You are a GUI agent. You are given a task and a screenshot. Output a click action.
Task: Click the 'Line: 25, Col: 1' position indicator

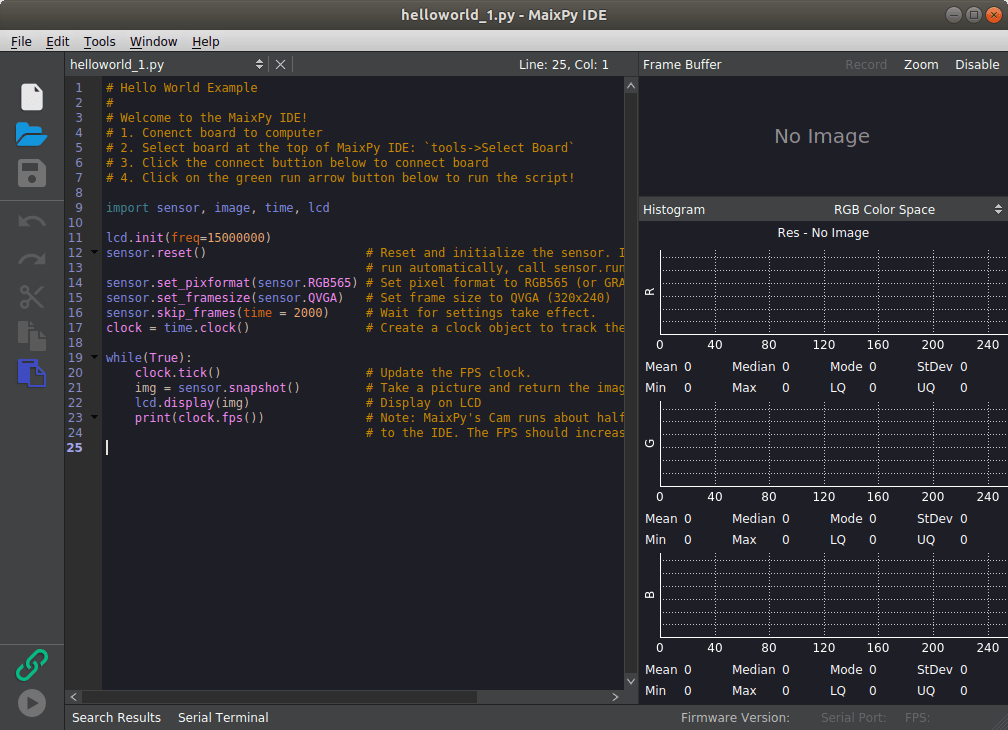click(x=563, y=64)
